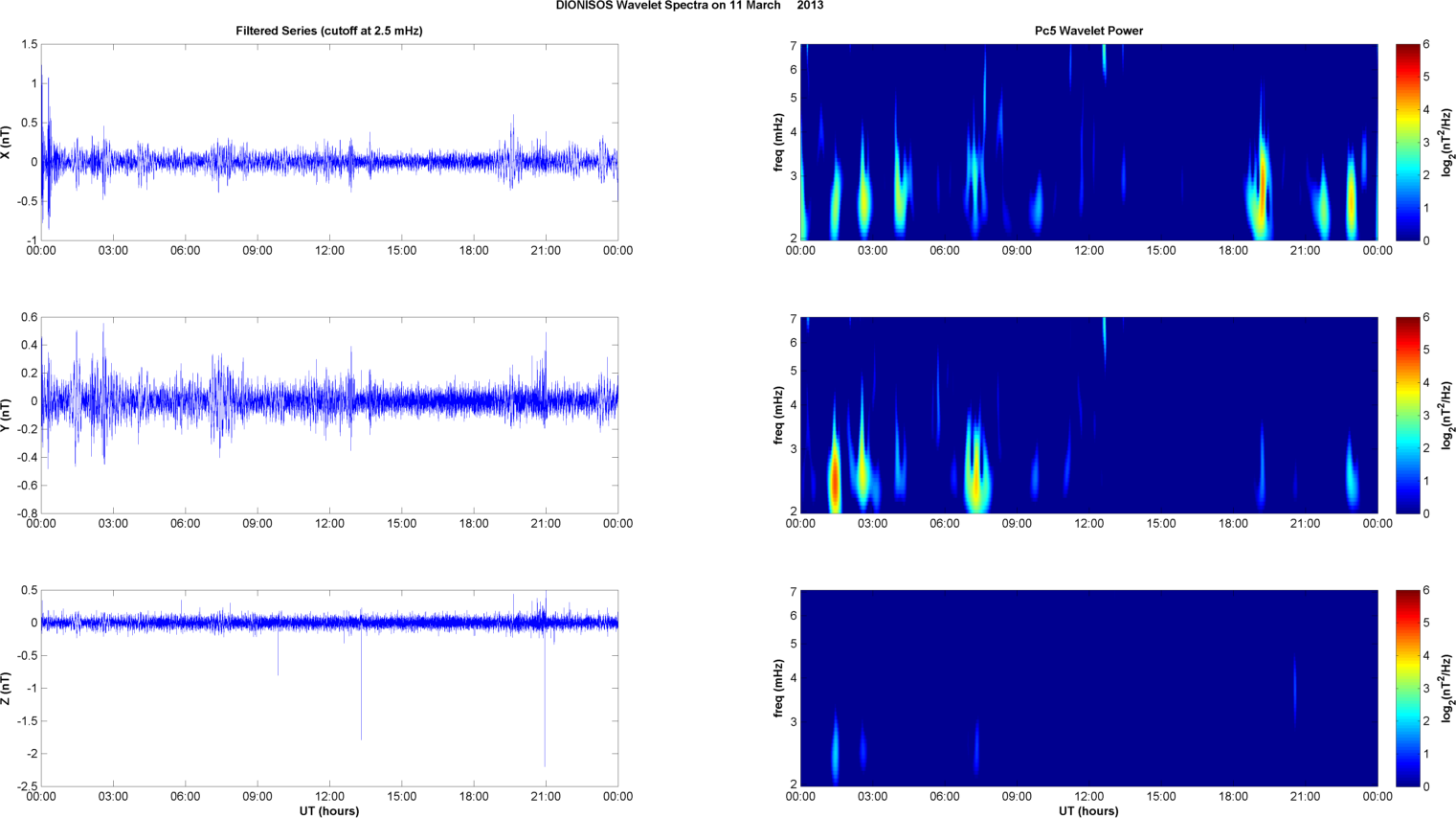Click the 'X (nT)' axis label
The width and height of the screenshot is (1456, 818).
[6, 143]
